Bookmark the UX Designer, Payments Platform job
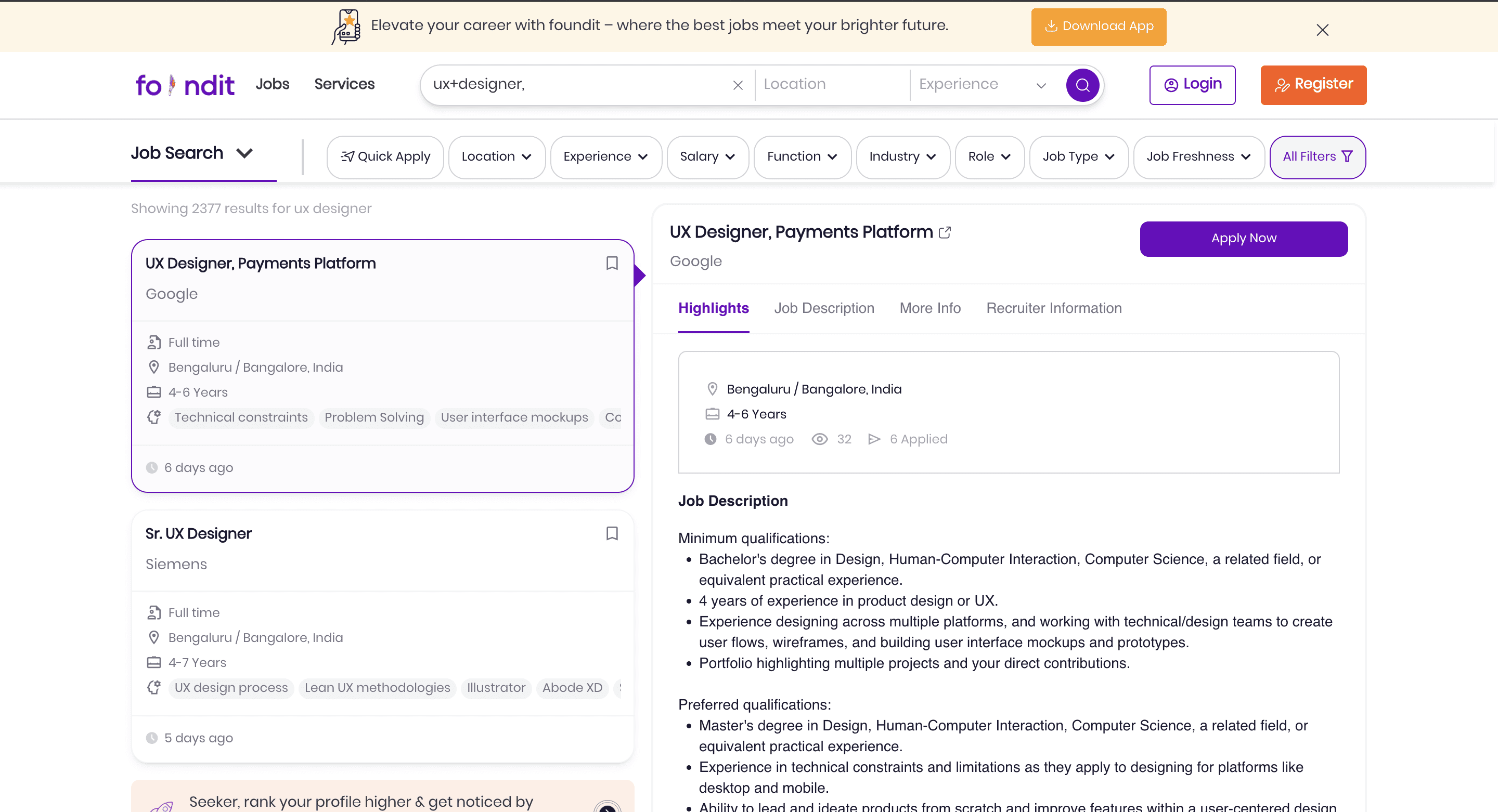This screenshot has height=812, width=1498. 612,264
